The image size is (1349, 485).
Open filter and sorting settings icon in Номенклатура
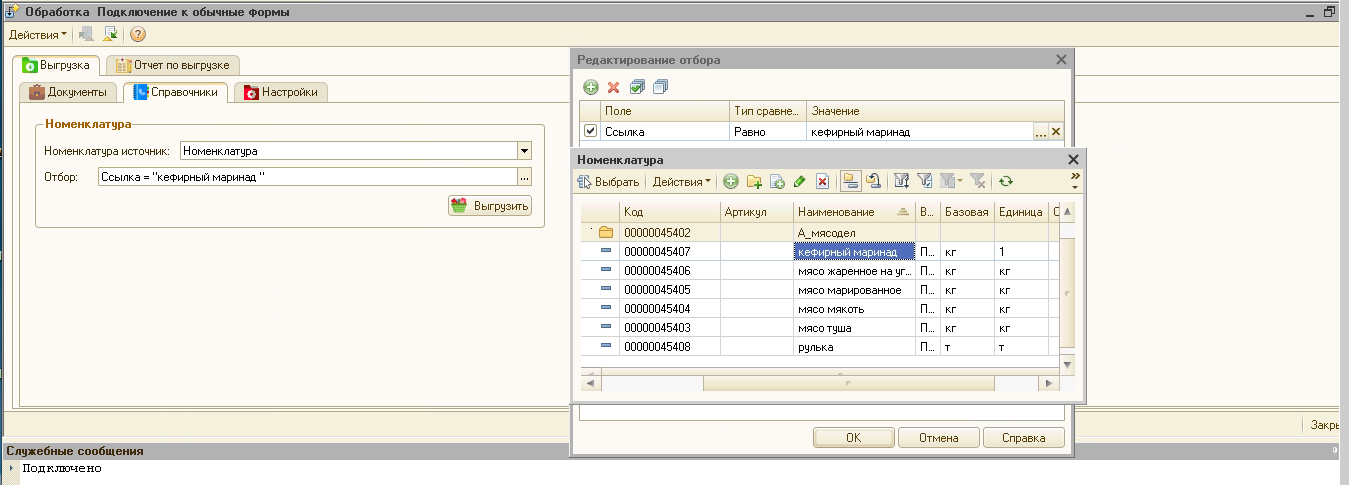pyautogui.click(x=901, y=181)
